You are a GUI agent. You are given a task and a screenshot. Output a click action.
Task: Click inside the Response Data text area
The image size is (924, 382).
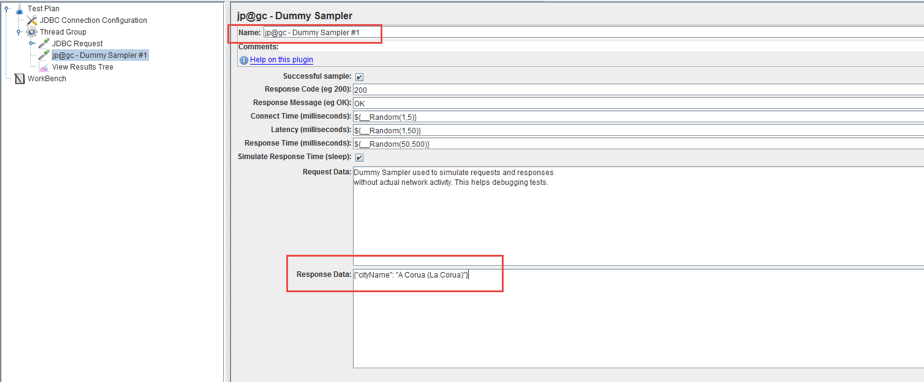638,319
